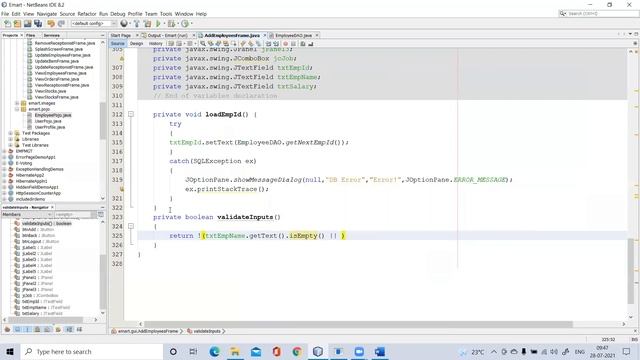Click the Undo toolbar icon
Viewport: 640px width, 360px height.
[x=51, y=24]
